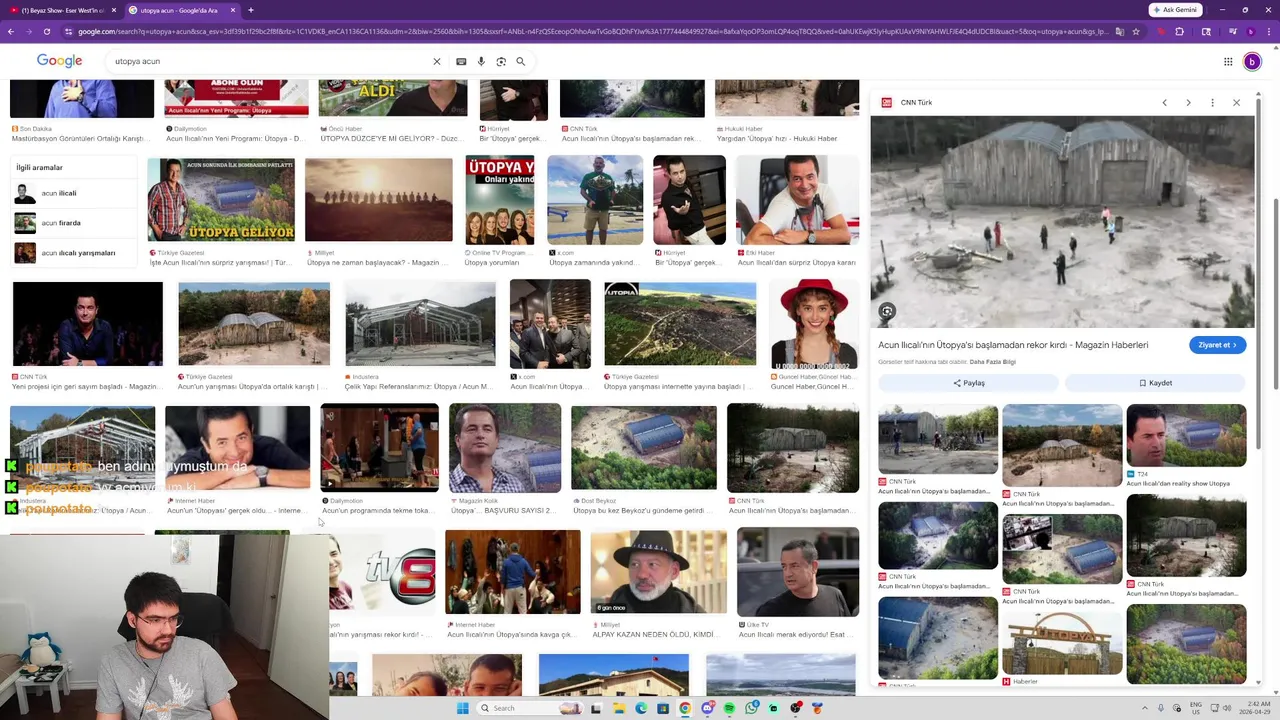Click the utopya acun search field

(x=270, y=62)
